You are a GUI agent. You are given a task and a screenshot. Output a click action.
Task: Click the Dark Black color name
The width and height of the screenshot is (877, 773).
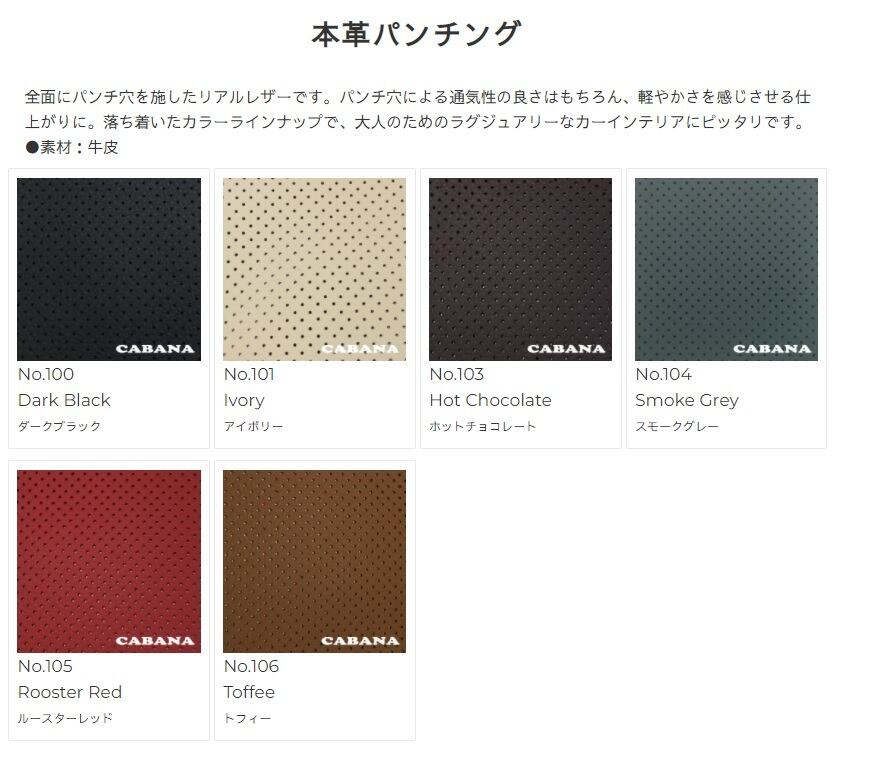pos(64,400)
